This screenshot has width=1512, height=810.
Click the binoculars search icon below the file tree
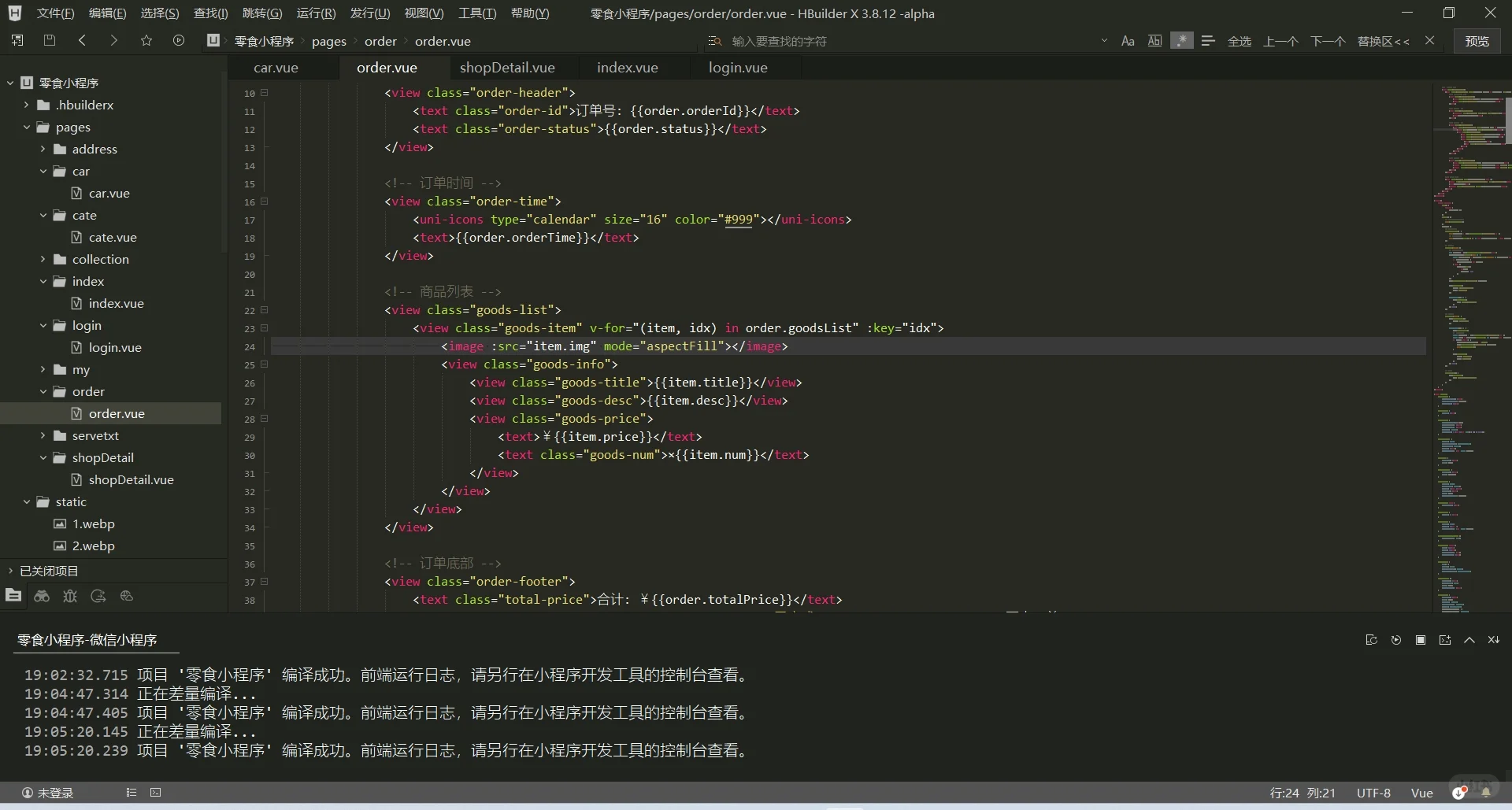pyautogui.click(x=42, y=596)
